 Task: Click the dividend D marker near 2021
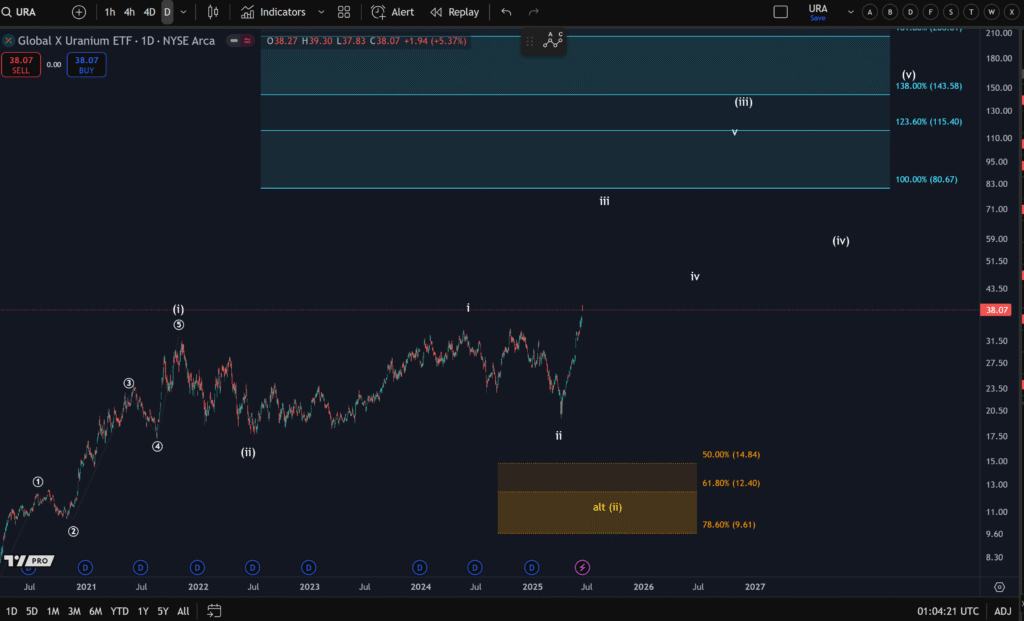coord(85,567)
